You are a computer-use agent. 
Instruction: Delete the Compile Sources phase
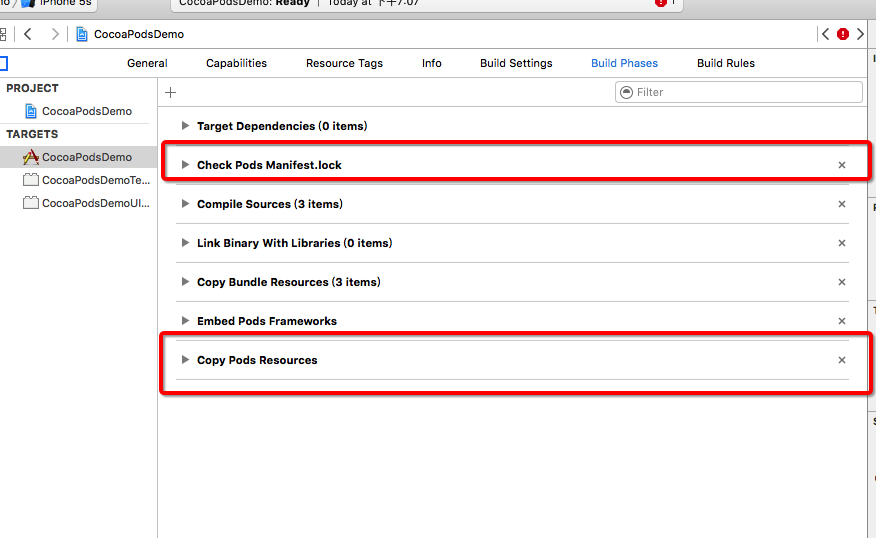click(x=842, y=204)
